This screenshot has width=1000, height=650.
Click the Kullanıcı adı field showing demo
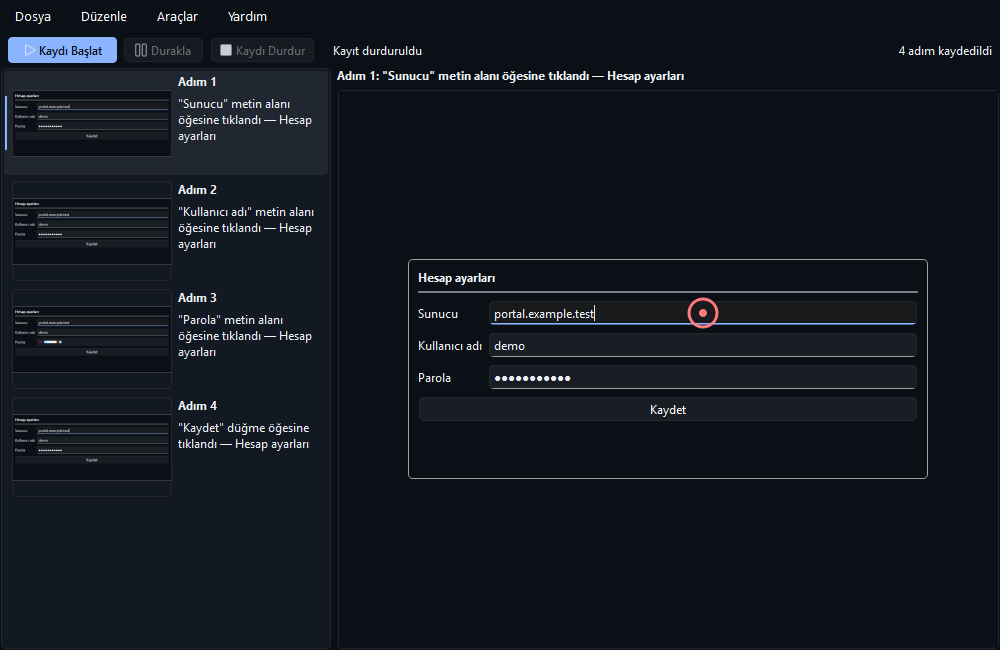pyautogui.click(x=703, y=345)
